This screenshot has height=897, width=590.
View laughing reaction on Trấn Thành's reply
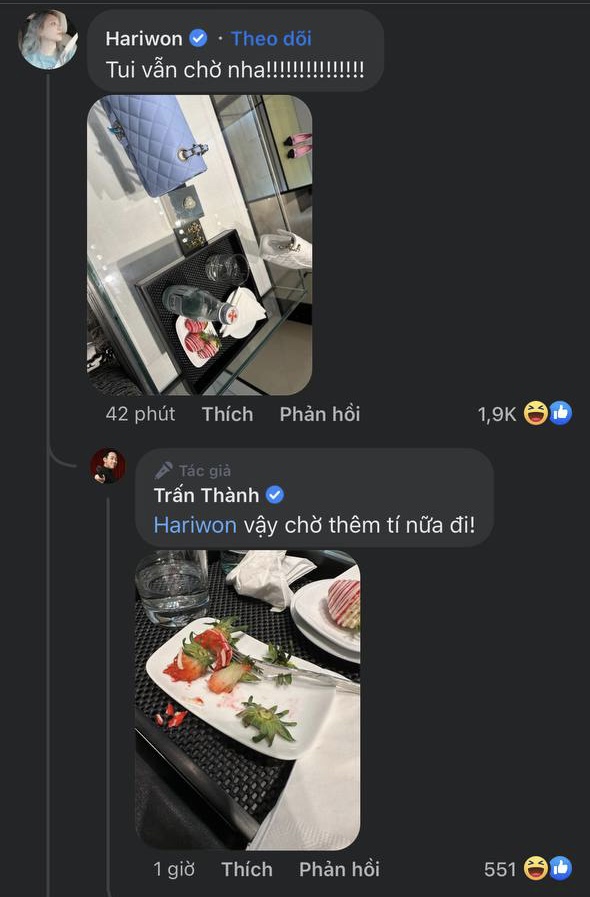536,868
